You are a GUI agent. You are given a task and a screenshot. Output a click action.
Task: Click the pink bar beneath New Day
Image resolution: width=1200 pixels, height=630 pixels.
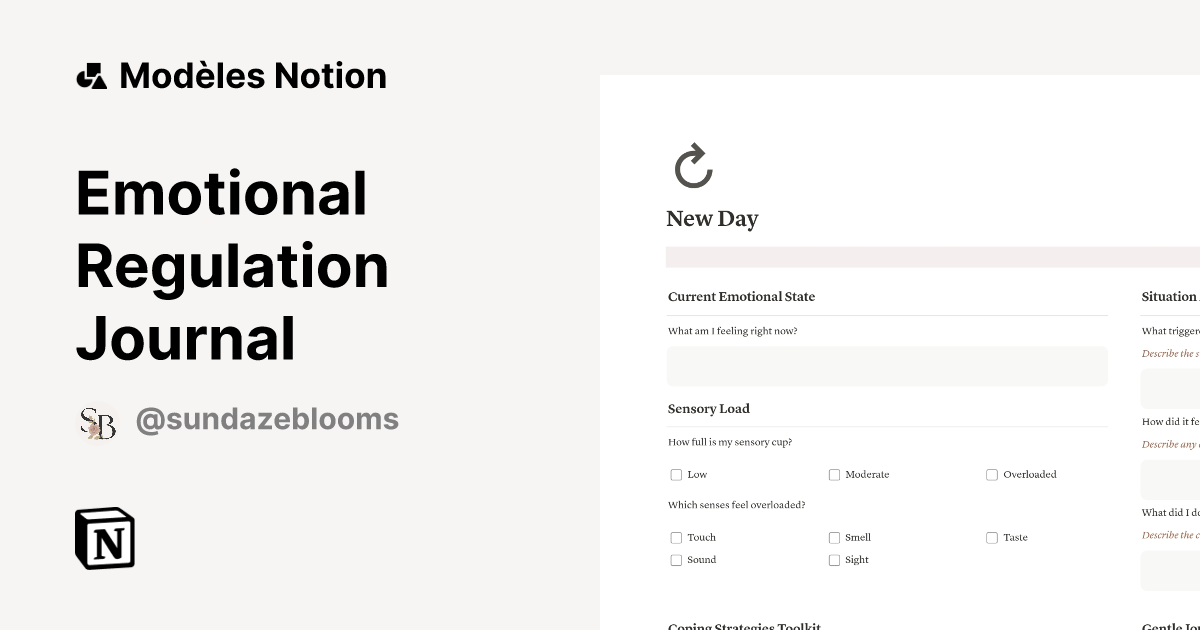(x=930, y=256)
